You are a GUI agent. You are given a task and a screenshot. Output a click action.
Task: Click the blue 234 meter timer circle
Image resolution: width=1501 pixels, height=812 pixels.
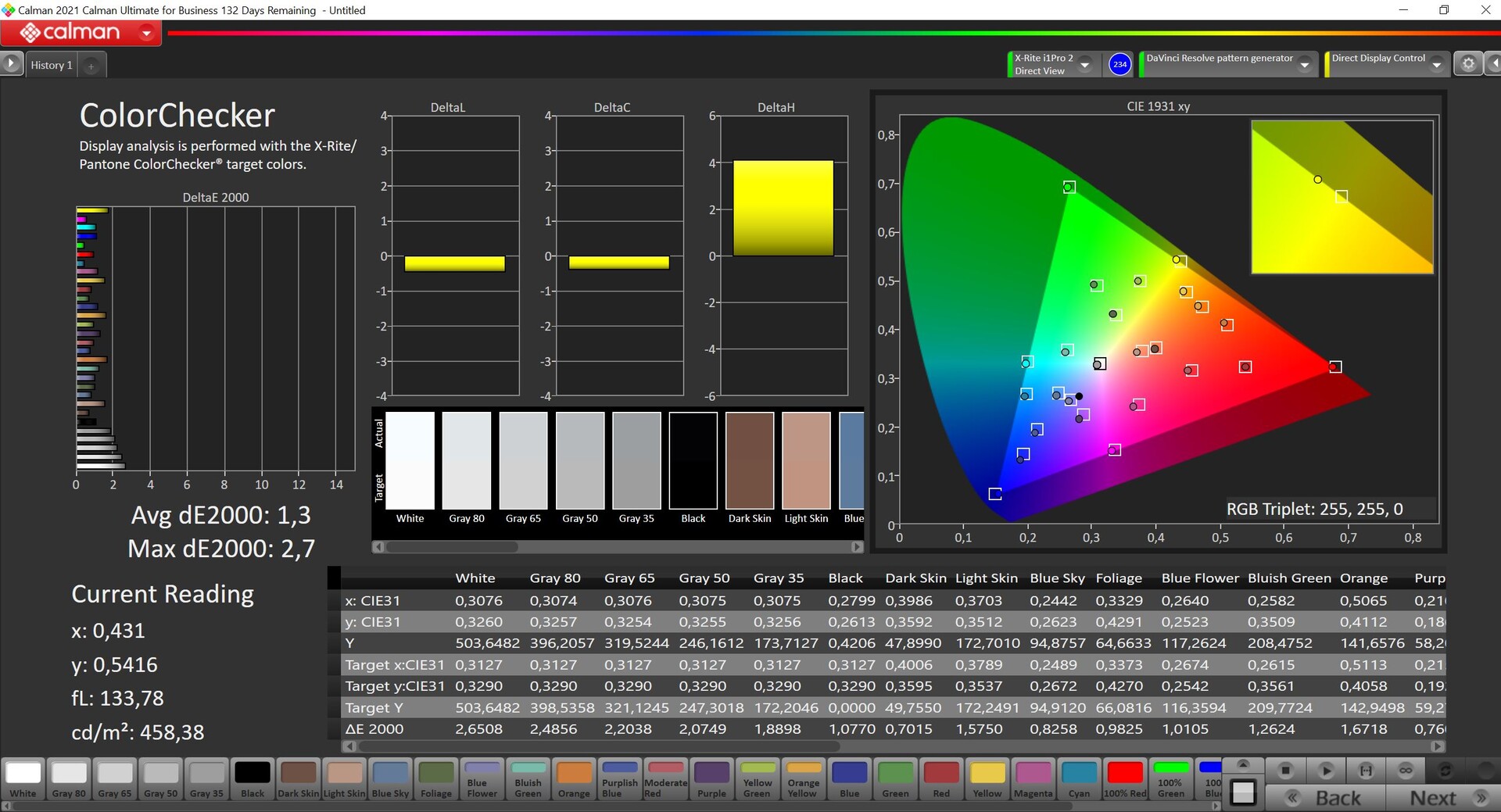[1119, 64]
